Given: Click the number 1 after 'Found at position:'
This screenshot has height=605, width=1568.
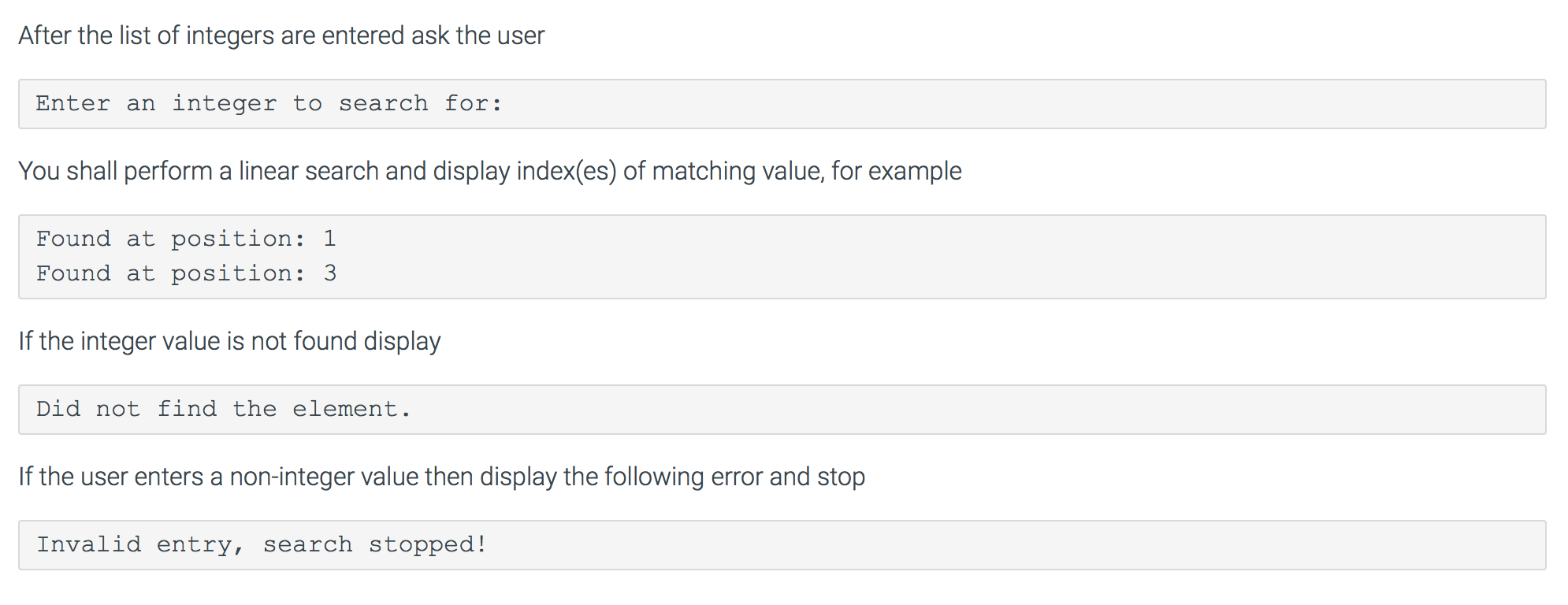Looking at the screenshot, I should click(x=329, y=238).
